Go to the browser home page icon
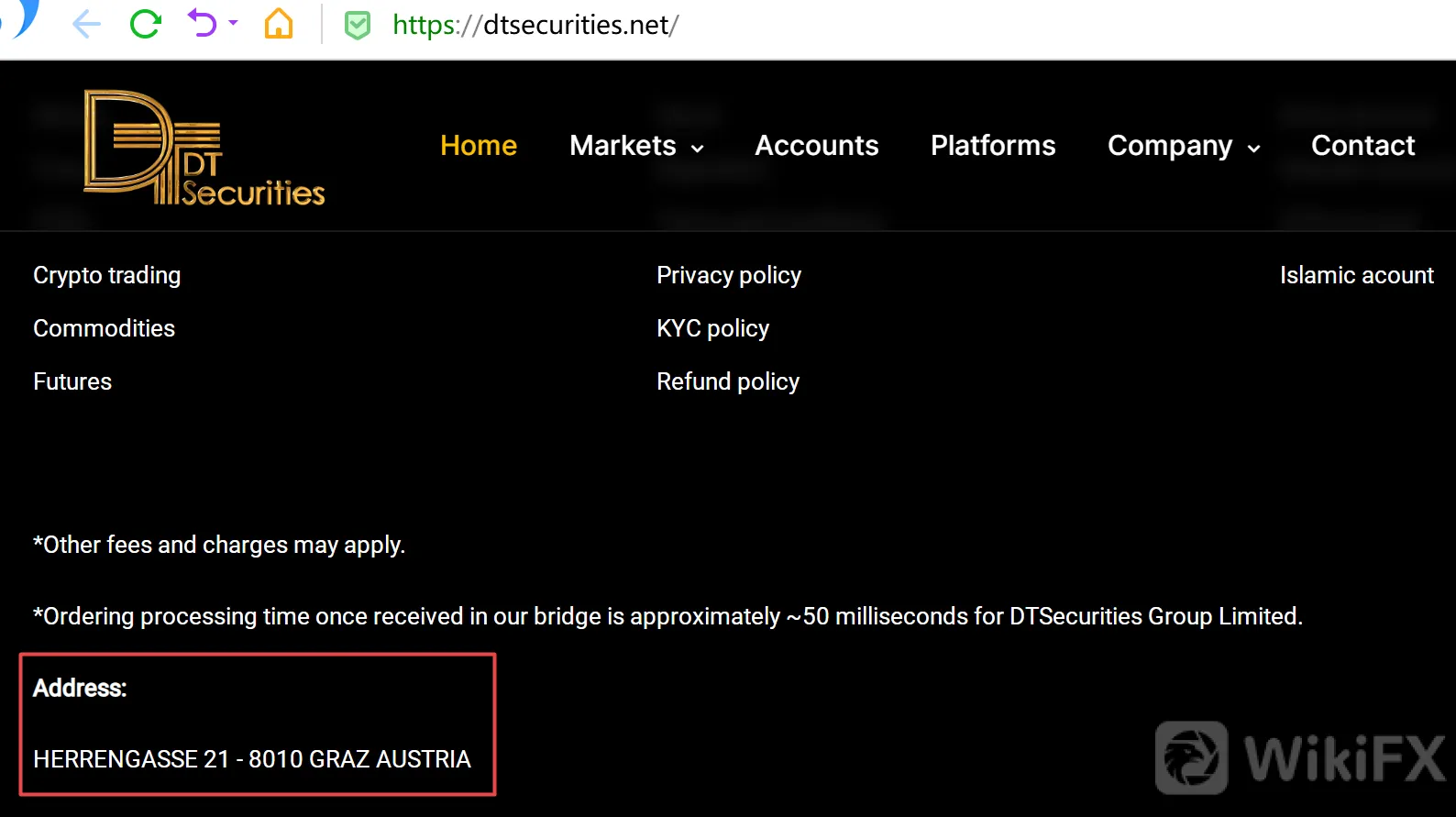This screenshot has height=817, width=1456. [279, 24]
